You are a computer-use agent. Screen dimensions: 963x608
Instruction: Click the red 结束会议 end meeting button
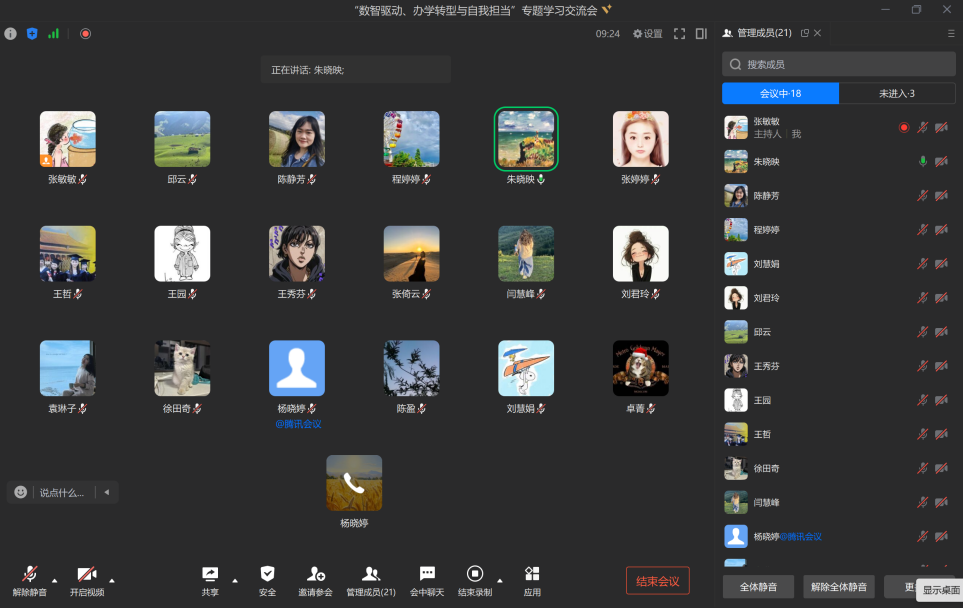click(657, 581)
